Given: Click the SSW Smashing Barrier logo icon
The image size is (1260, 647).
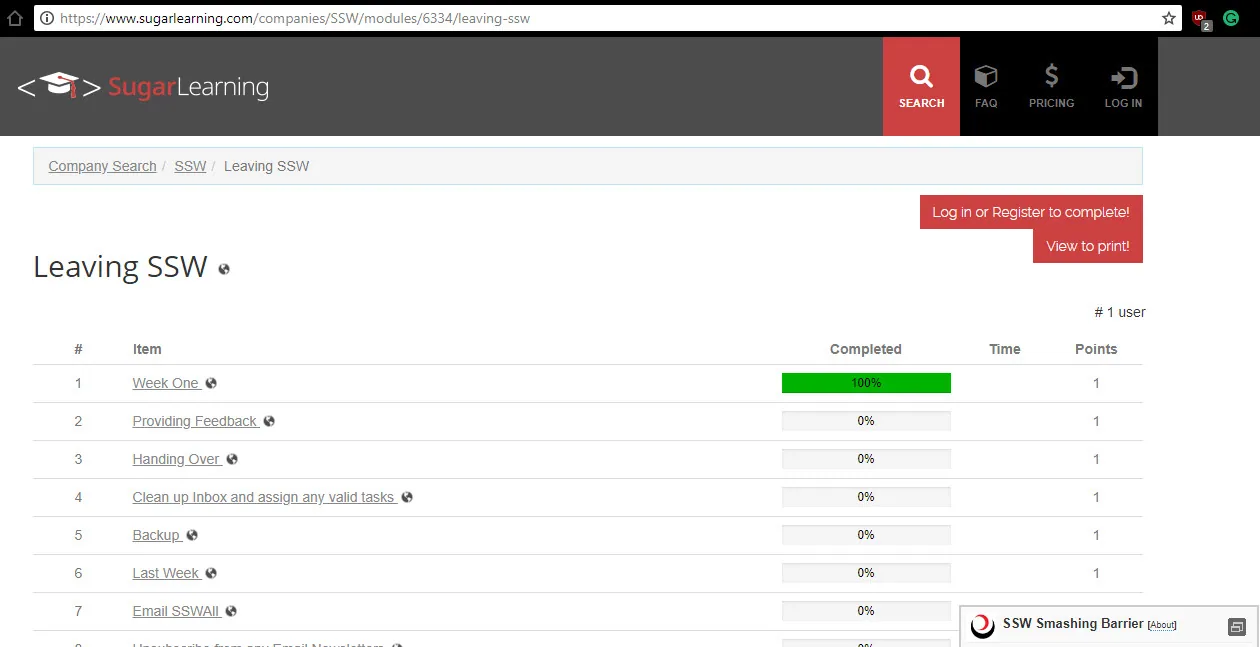Looking at the screenshot, I should coord(983,626).
